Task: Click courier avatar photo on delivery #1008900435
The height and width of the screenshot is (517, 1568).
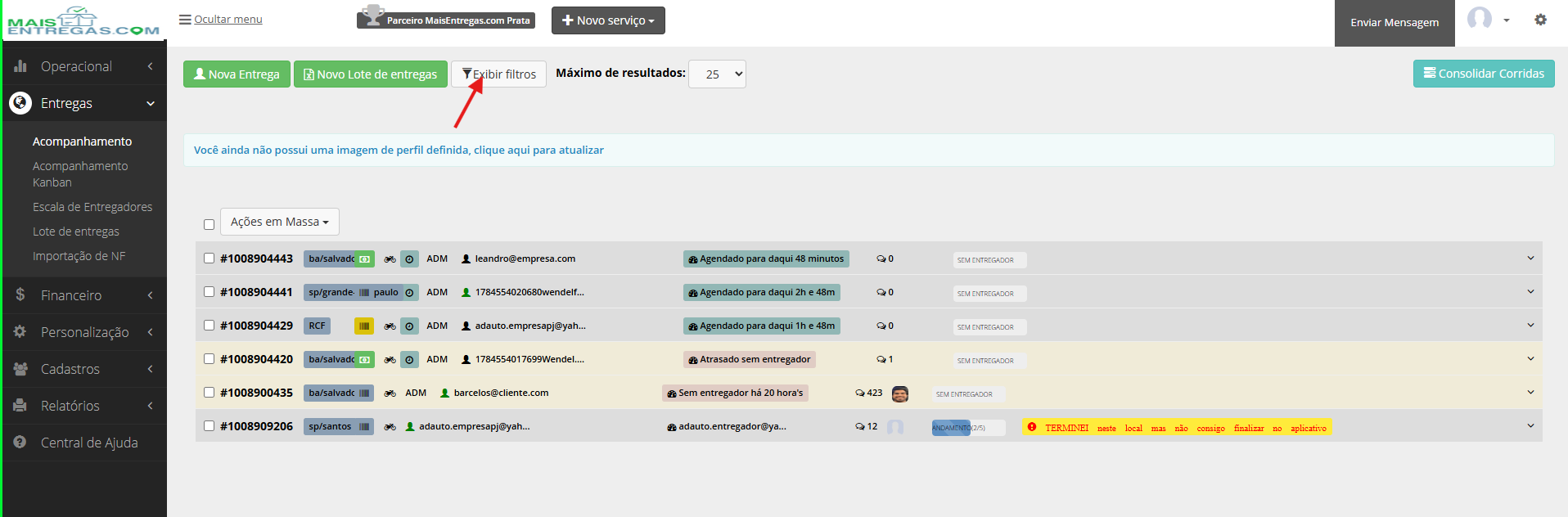Action: (899, 393)
